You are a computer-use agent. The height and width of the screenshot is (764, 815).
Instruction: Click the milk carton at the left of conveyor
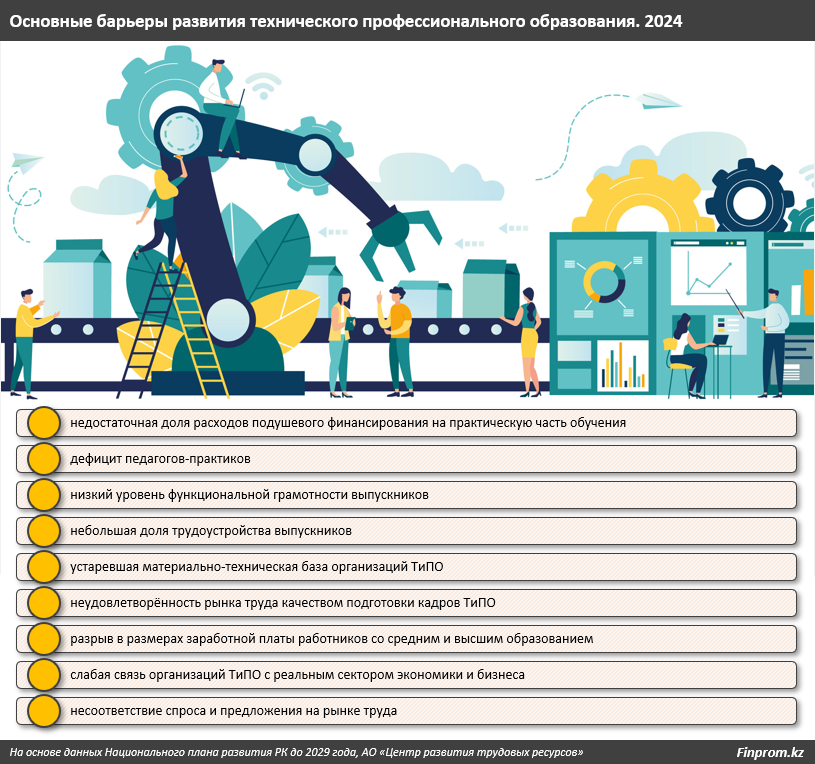click(77, 278)
